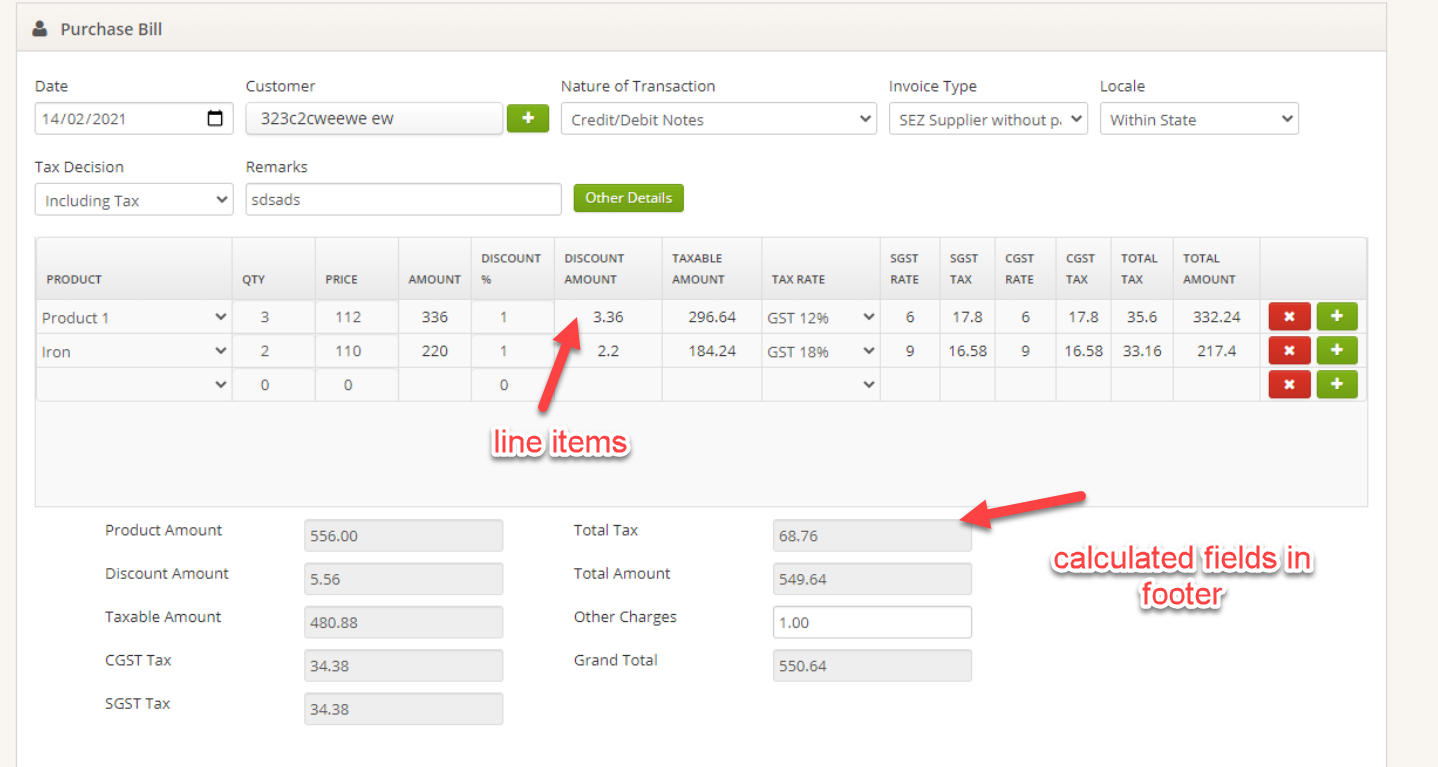The width and height of the screenshot is (1438, 767).
Task: Click green plus to add a new customer
Action: pyautogui.click(x=528, y=118)
